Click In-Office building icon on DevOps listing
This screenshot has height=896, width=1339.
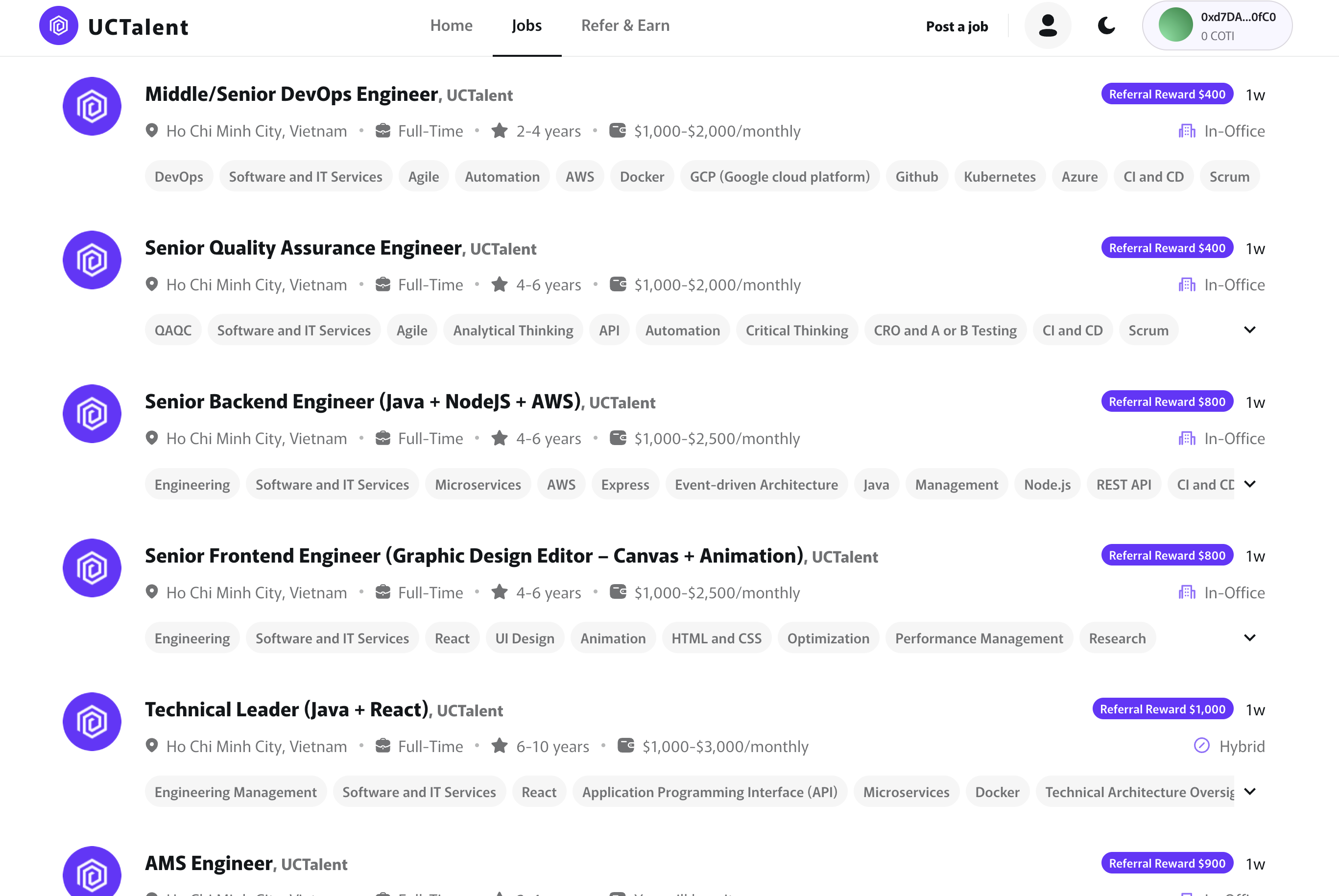click(x=1186, y=131)
